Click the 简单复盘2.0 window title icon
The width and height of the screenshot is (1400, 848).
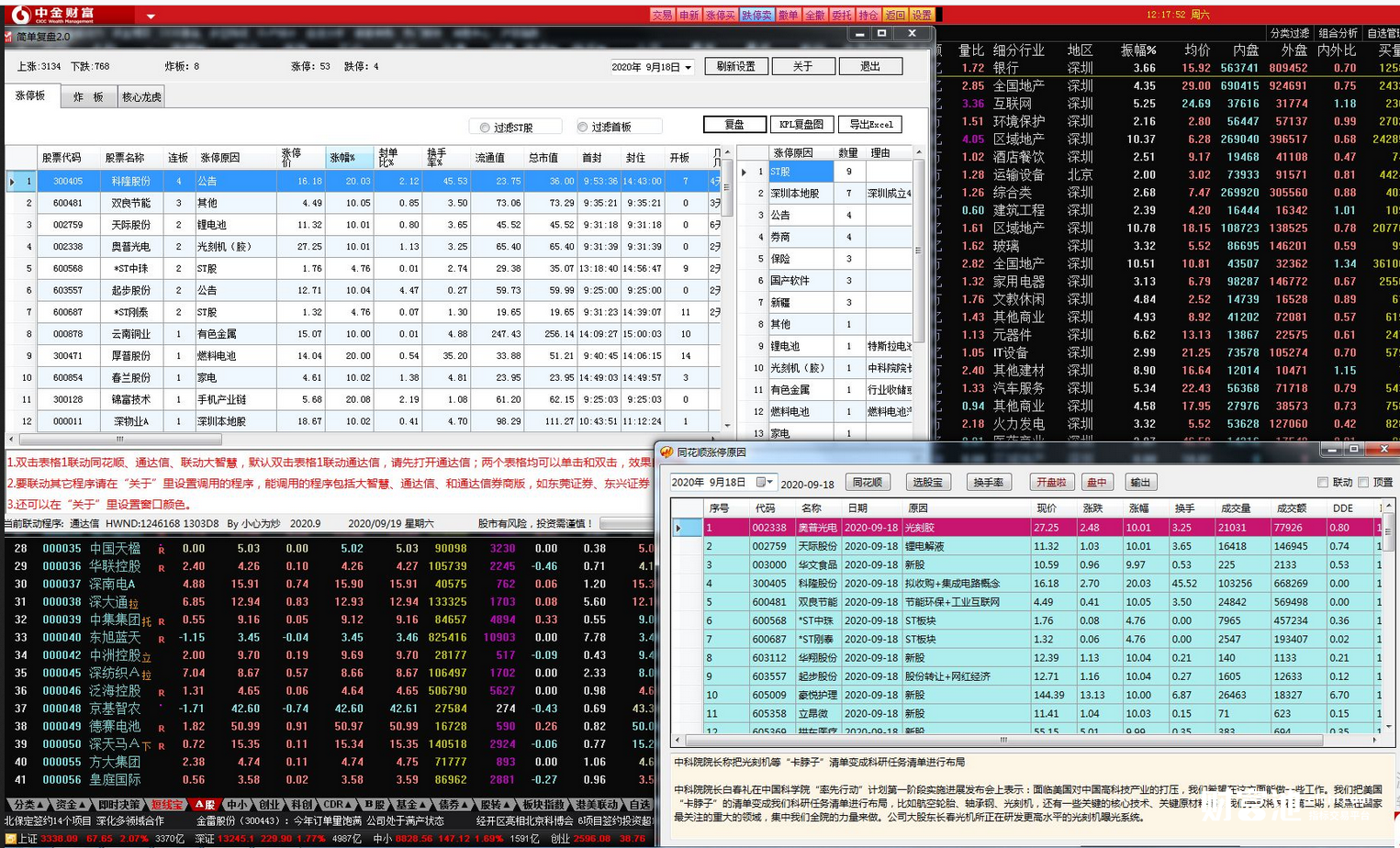click(x=8, y=37)
